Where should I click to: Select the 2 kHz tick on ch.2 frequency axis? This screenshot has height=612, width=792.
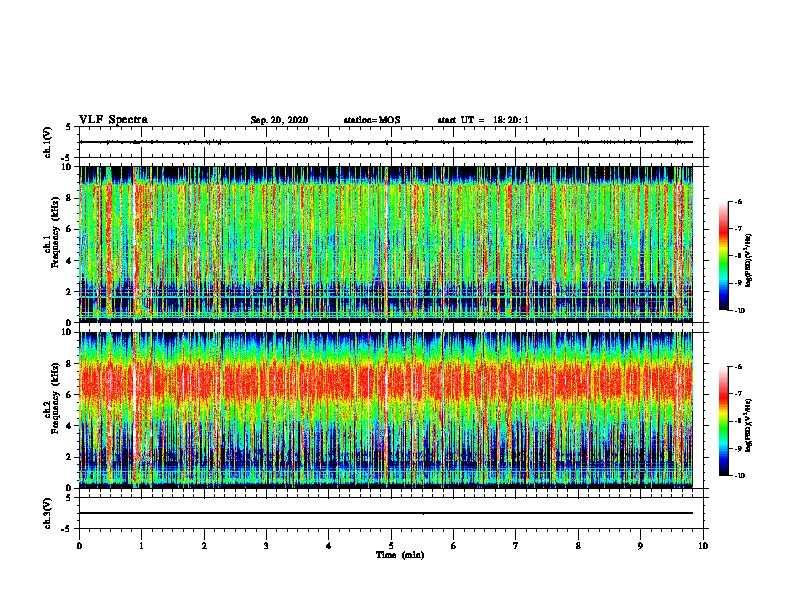69,457
